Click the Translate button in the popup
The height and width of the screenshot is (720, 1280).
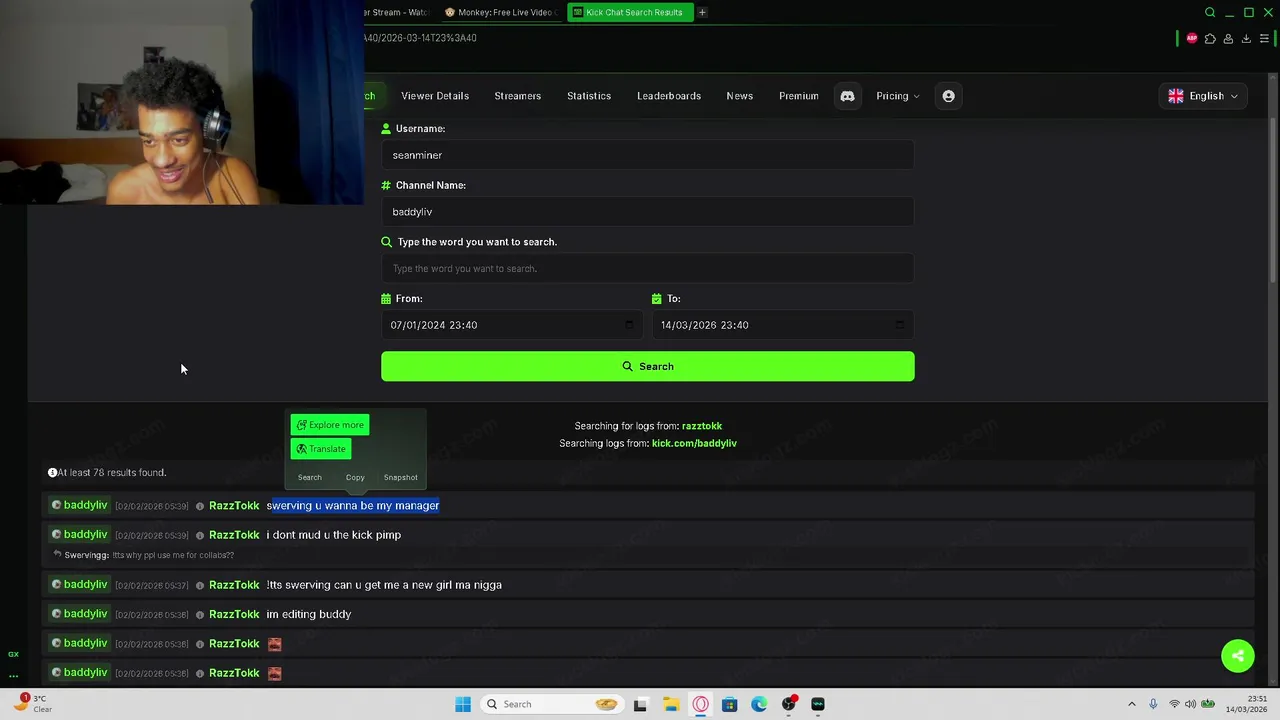pyautogui.click(x=321, y=449)
